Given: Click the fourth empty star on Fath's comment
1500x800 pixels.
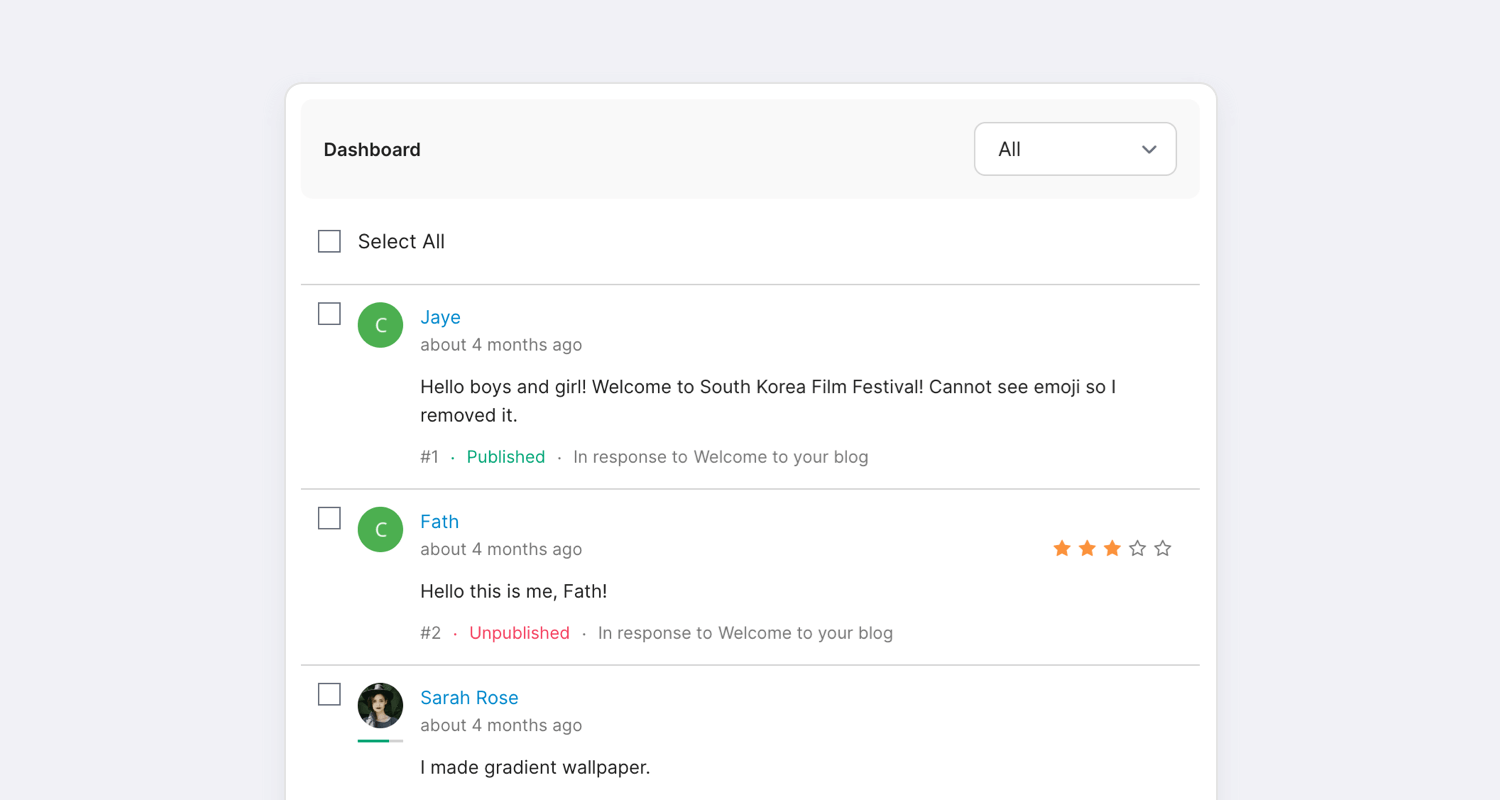Looking at the screenshot, I should tap(1136, 548).
